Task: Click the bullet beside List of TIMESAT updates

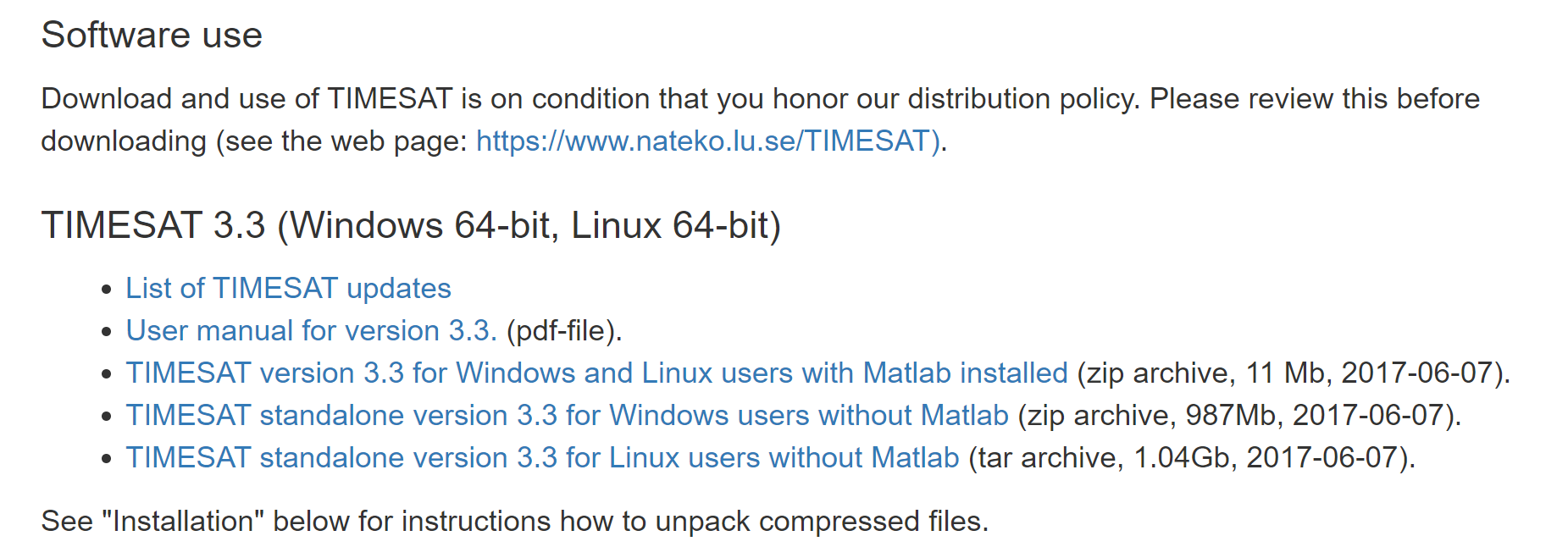Action: 106,290
